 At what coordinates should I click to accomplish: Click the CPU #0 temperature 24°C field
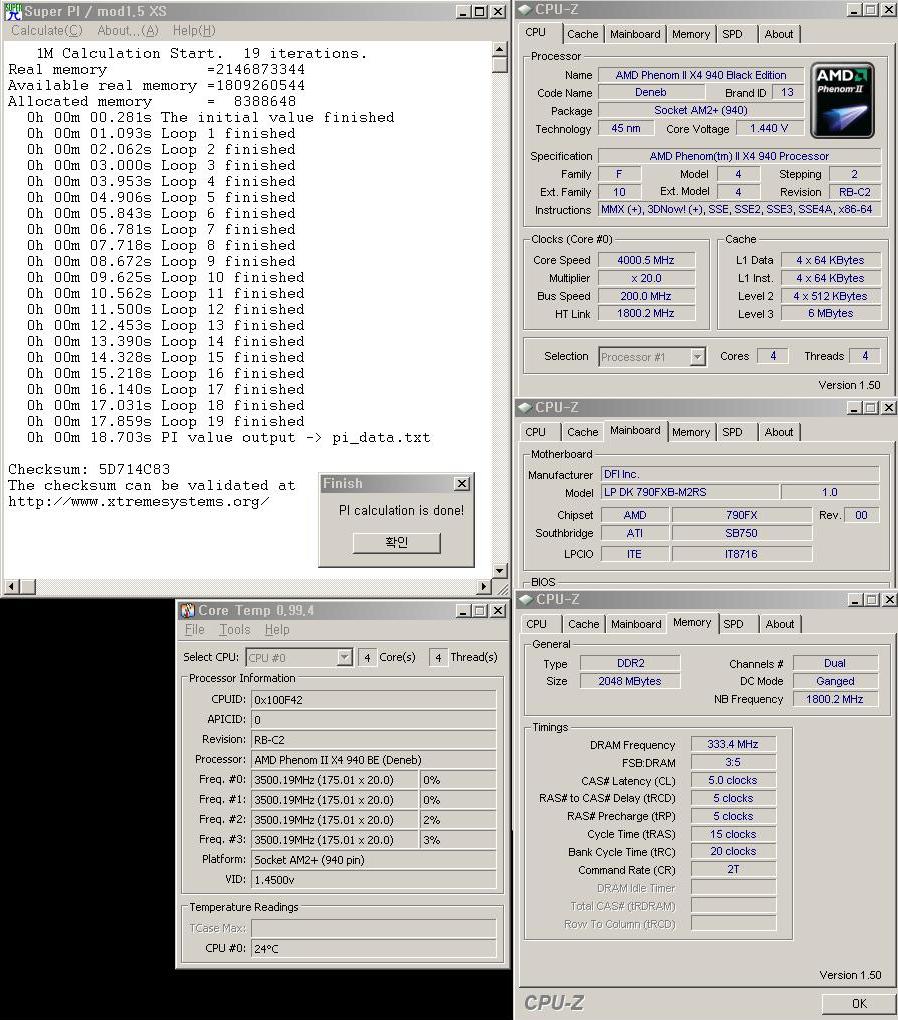[x=374, y=948]
